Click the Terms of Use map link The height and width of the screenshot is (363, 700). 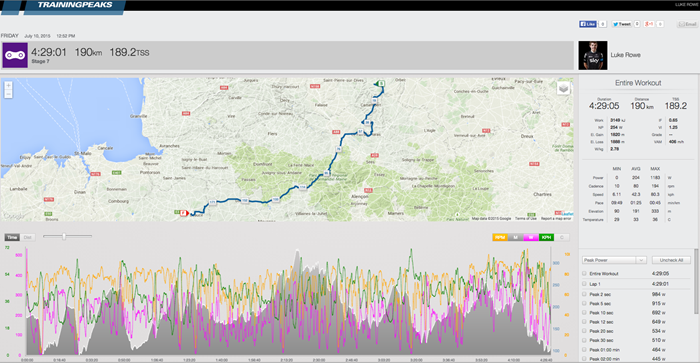(526, 219)
